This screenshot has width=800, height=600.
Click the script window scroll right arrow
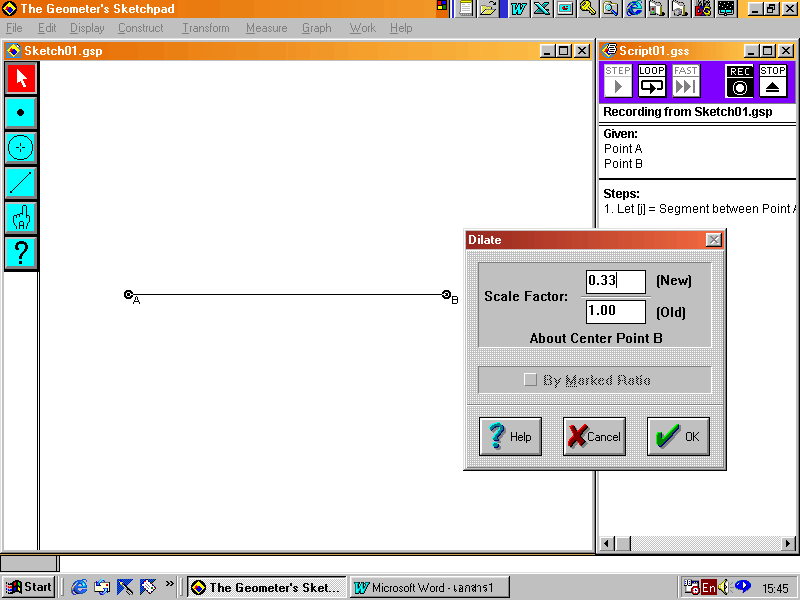point(788,543)
